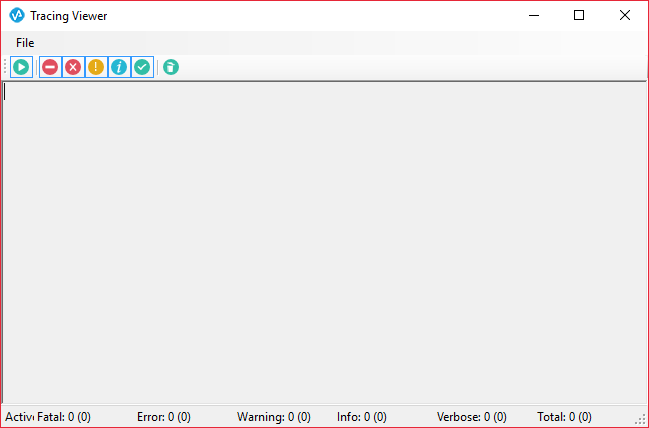Select the "Total: 0 (0)" status entry
Viewport: 649px width, 428px height.
click(564, 416)
